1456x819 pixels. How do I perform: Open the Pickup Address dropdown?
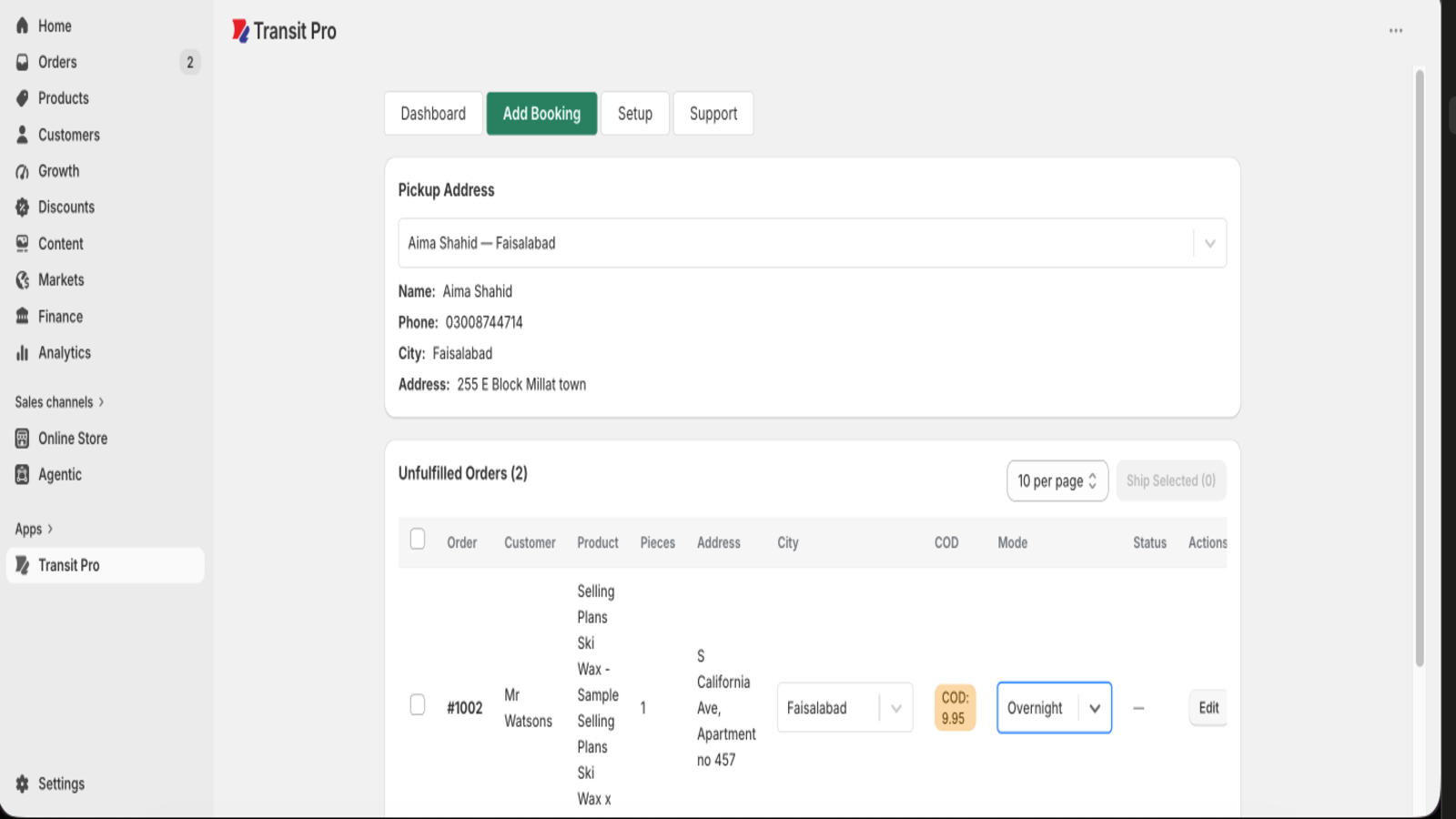pos(812,243)
